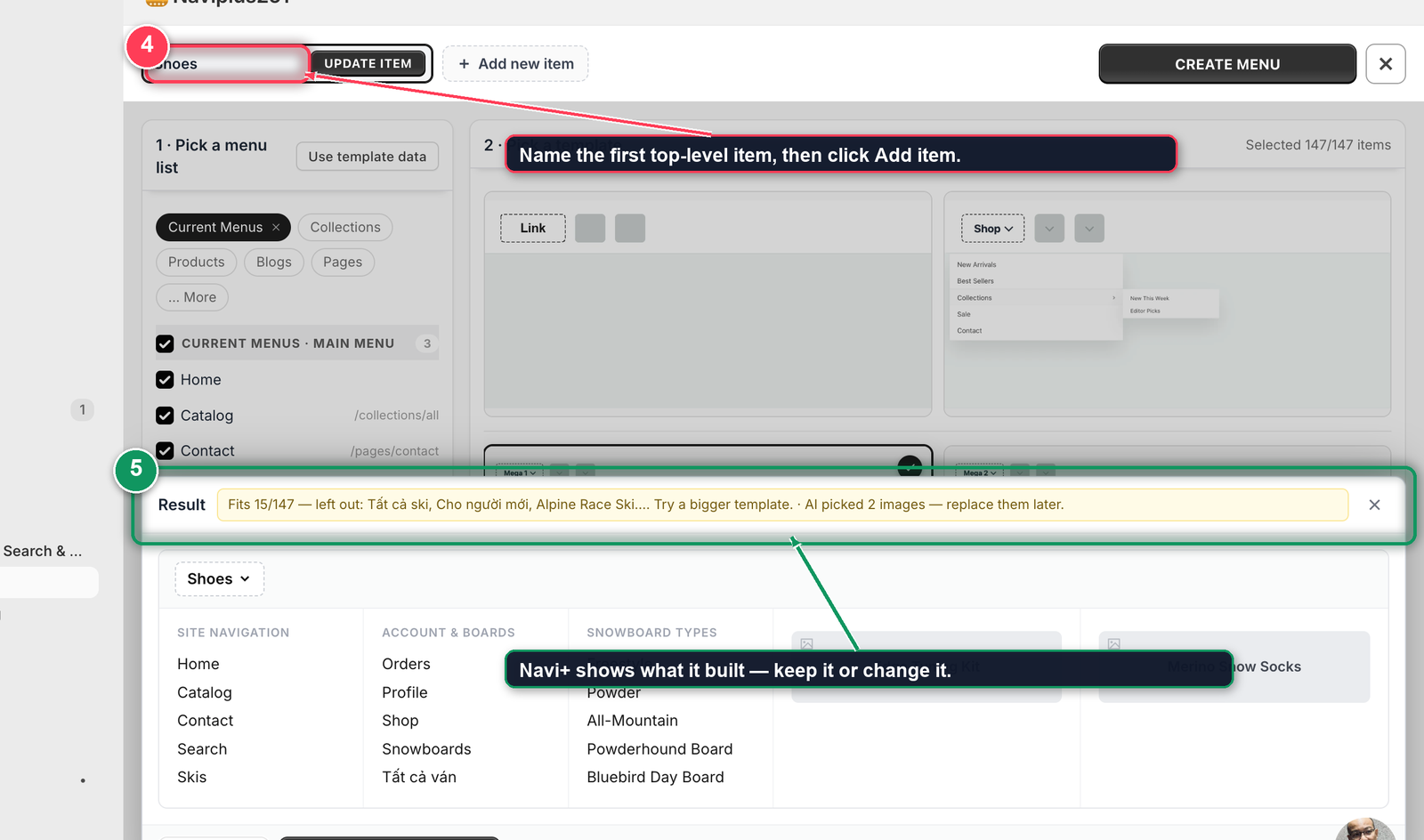
Task: Click the Add new item button
Action: (x=515, y=64)
